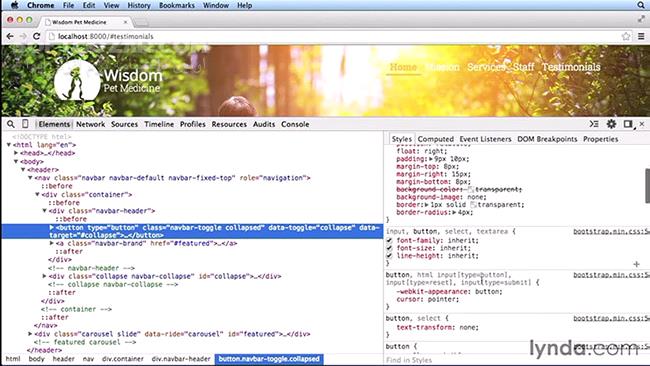Viewport: 650px width, 366px height.
Task: Open bootstrap.min.css link for input rule
Action: pyautogui.click(x=611, y=231)
